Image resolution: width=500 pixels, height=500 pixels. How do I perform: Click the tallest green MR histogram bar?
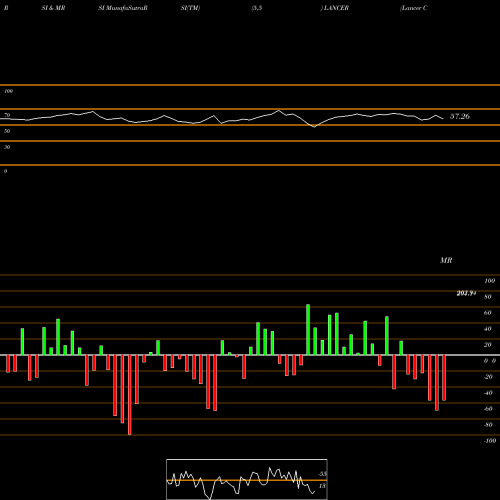[x=308, y=330]
